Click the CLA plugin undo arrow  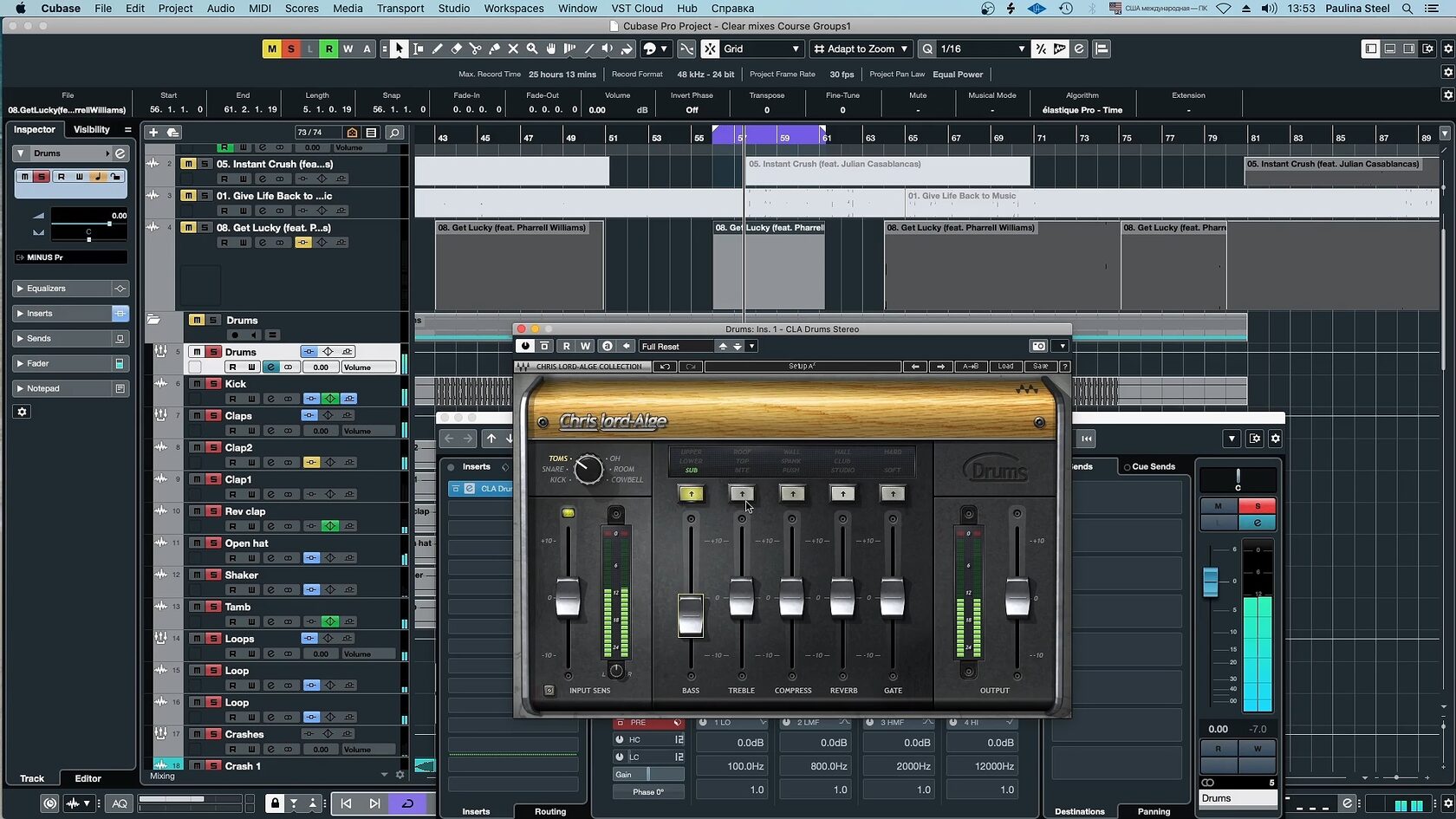(665, 367)
